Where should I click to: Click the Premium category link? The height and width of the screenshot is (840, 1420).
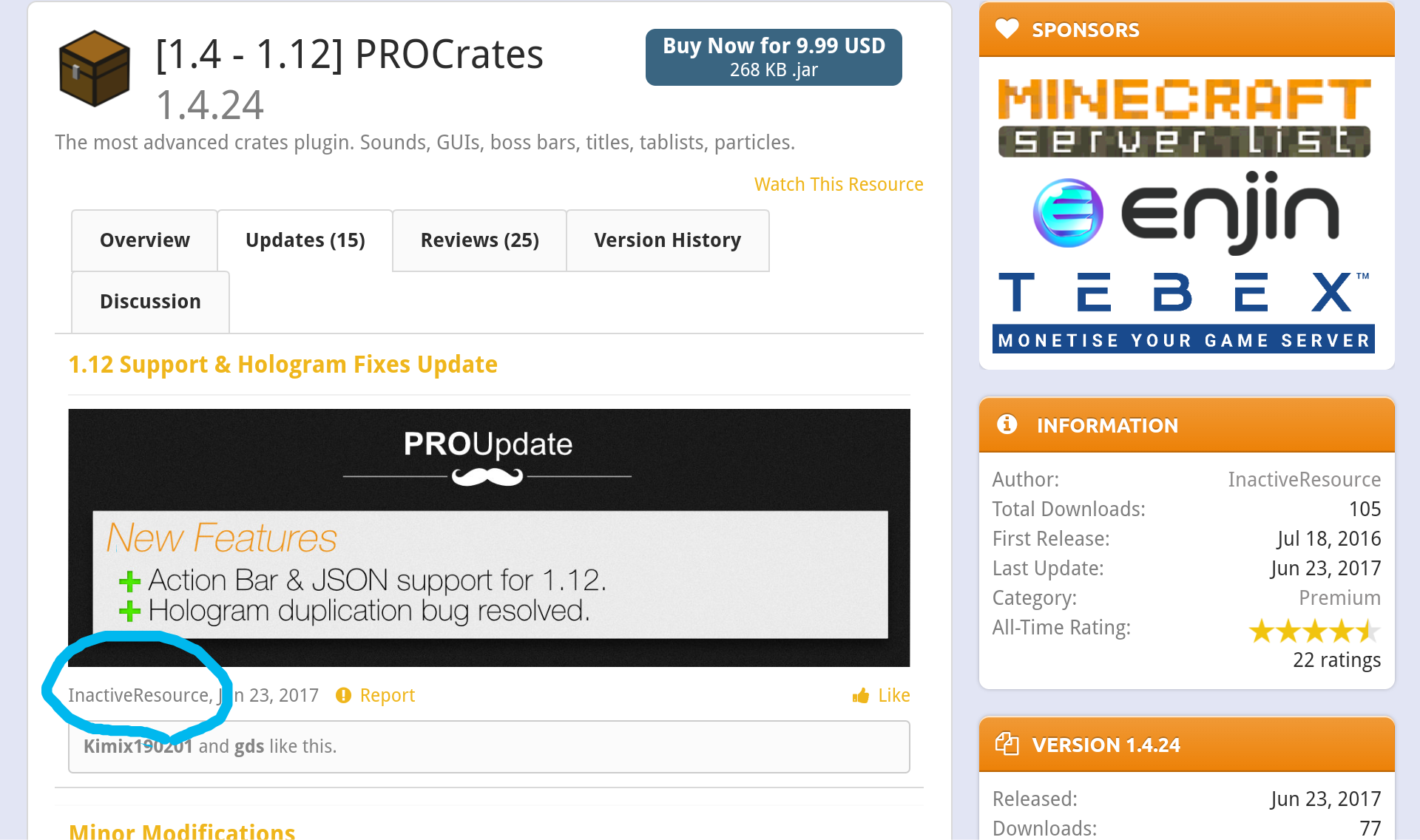click(x=1339, y=597)
